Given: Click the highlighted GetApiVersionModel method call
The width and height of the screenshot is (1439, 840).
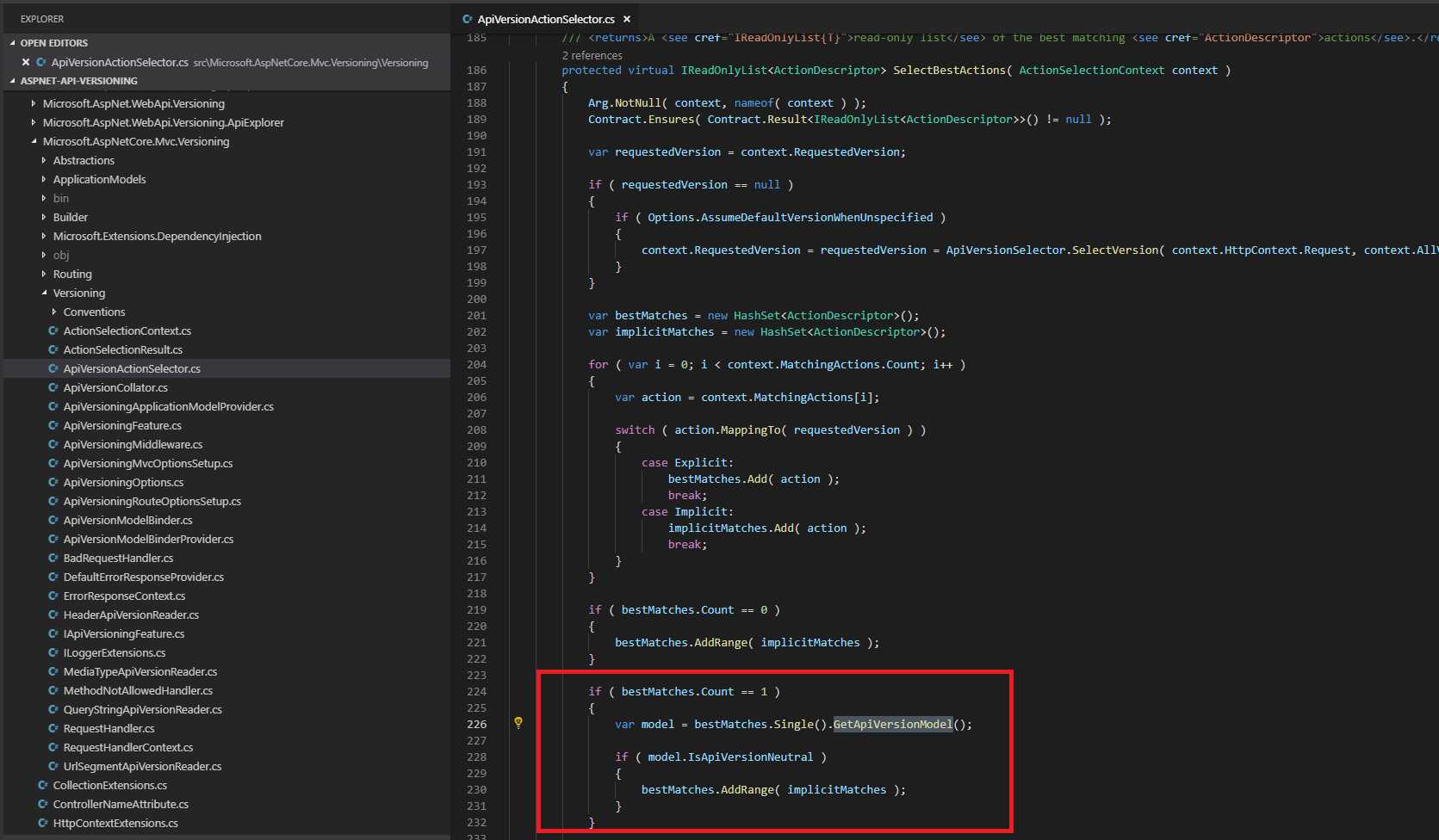Looking at the screenshot, I should pos(893,724).
